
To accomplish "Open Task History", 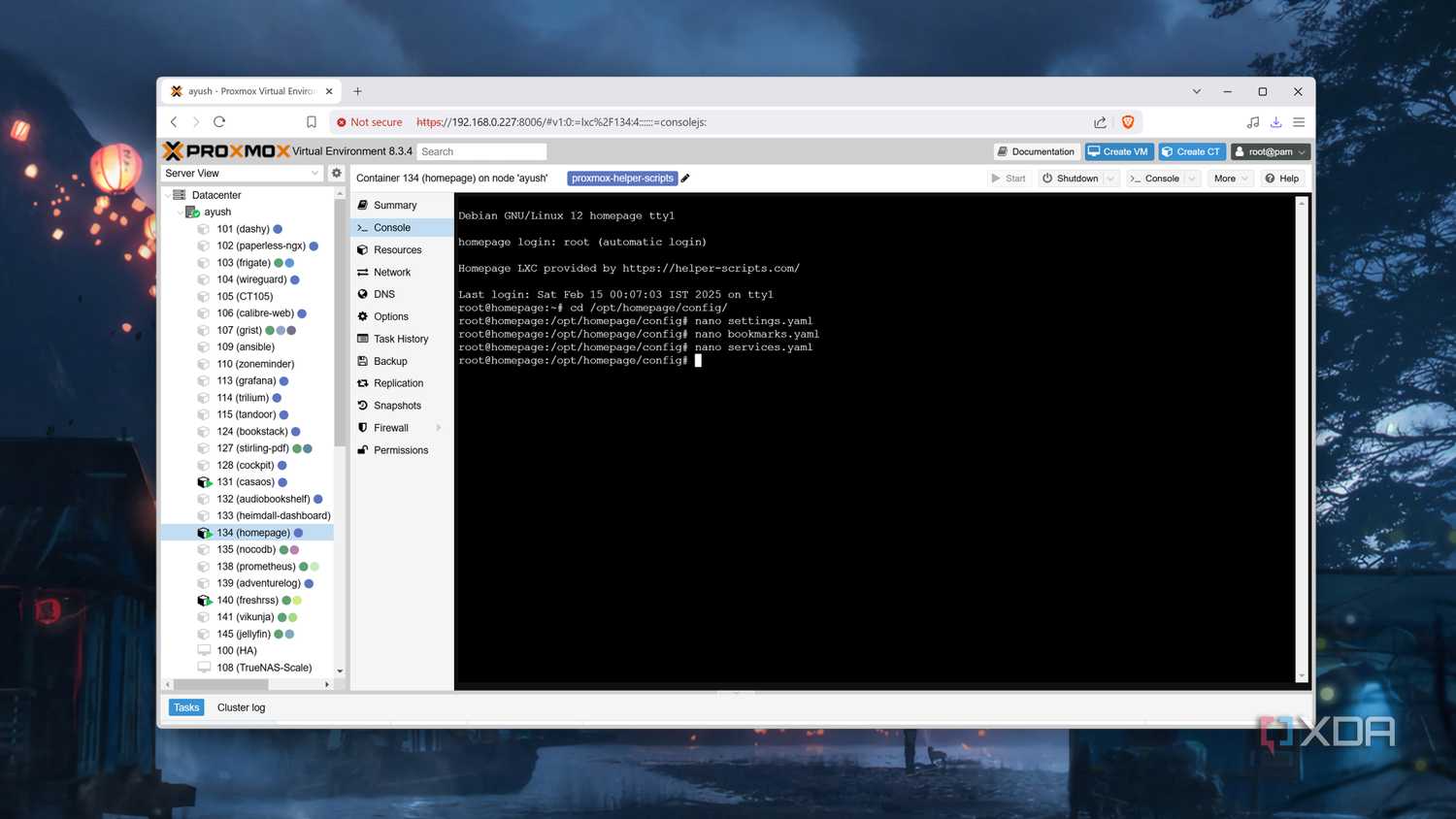I will [401, 339].
